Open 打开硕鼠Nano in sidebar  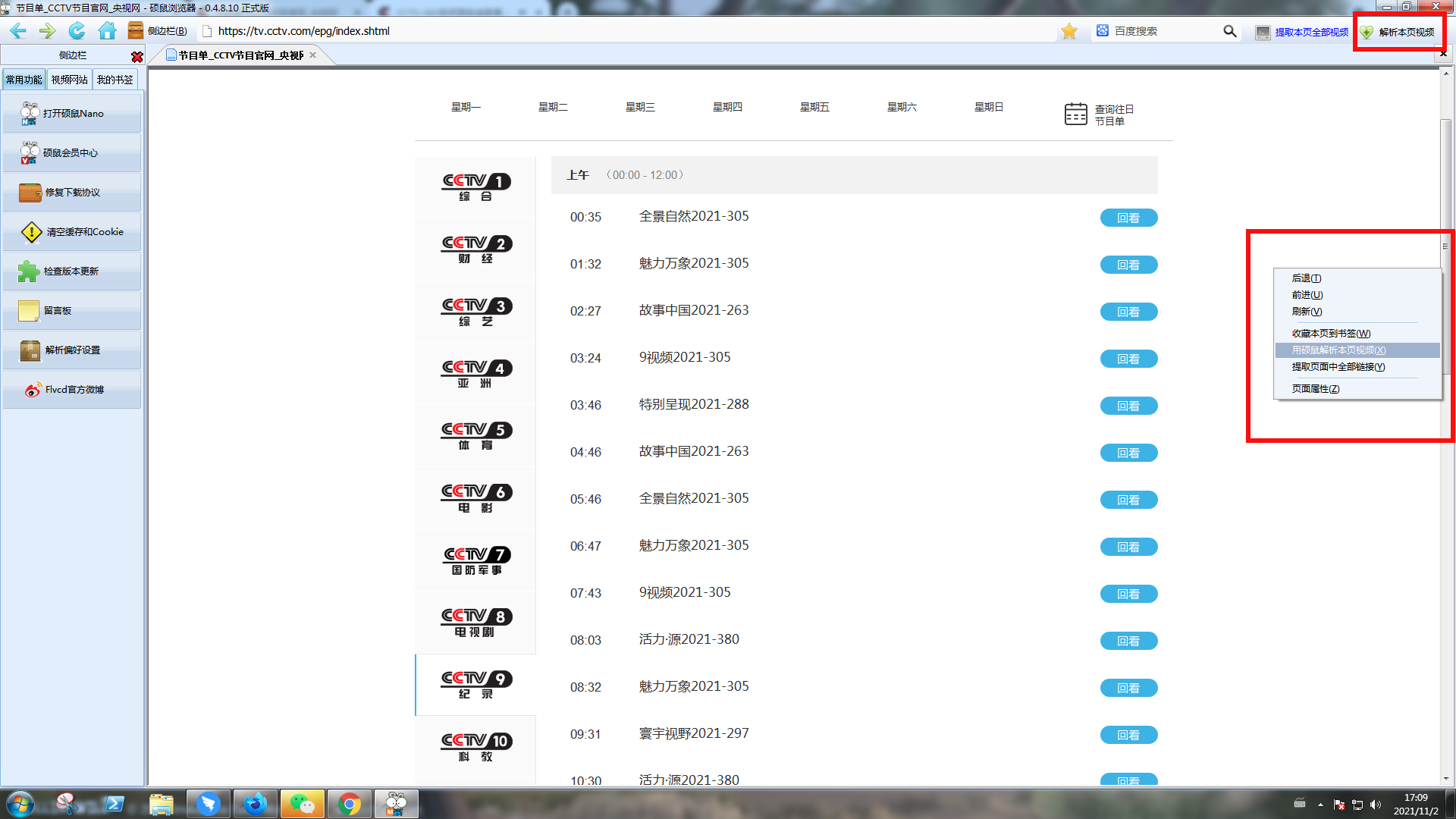(x=71, y=114)
